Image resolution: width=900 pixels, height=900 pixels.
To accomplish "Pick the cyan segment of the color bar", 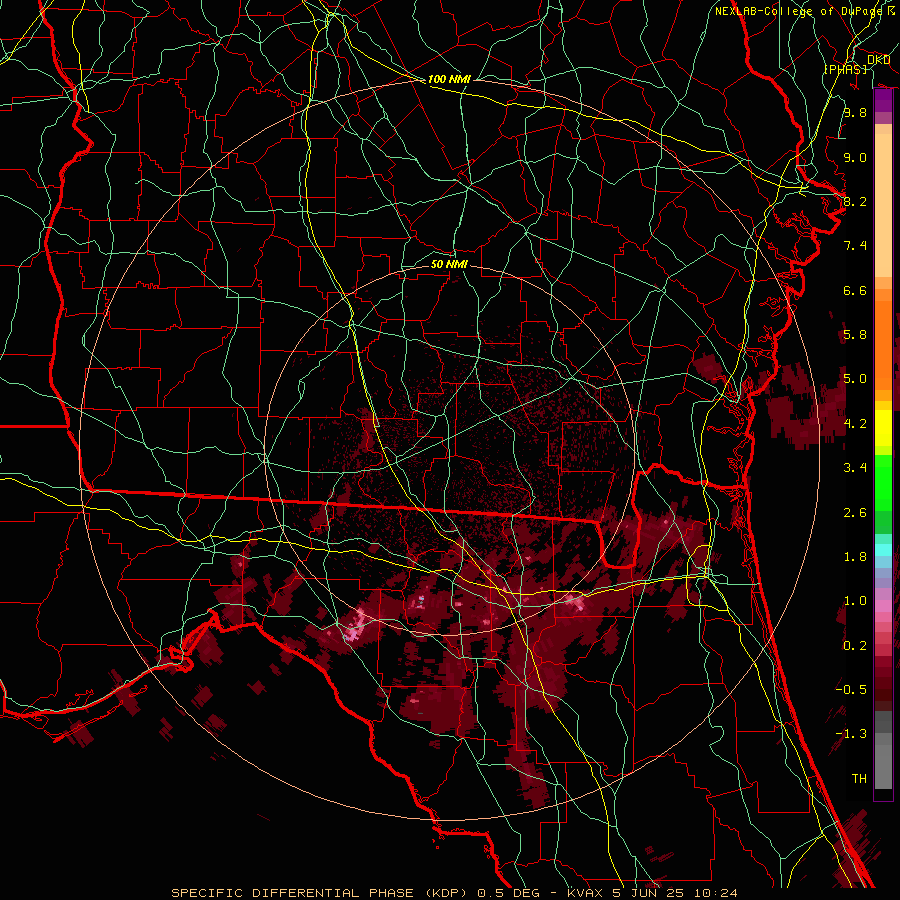I will tap(883, 550).
